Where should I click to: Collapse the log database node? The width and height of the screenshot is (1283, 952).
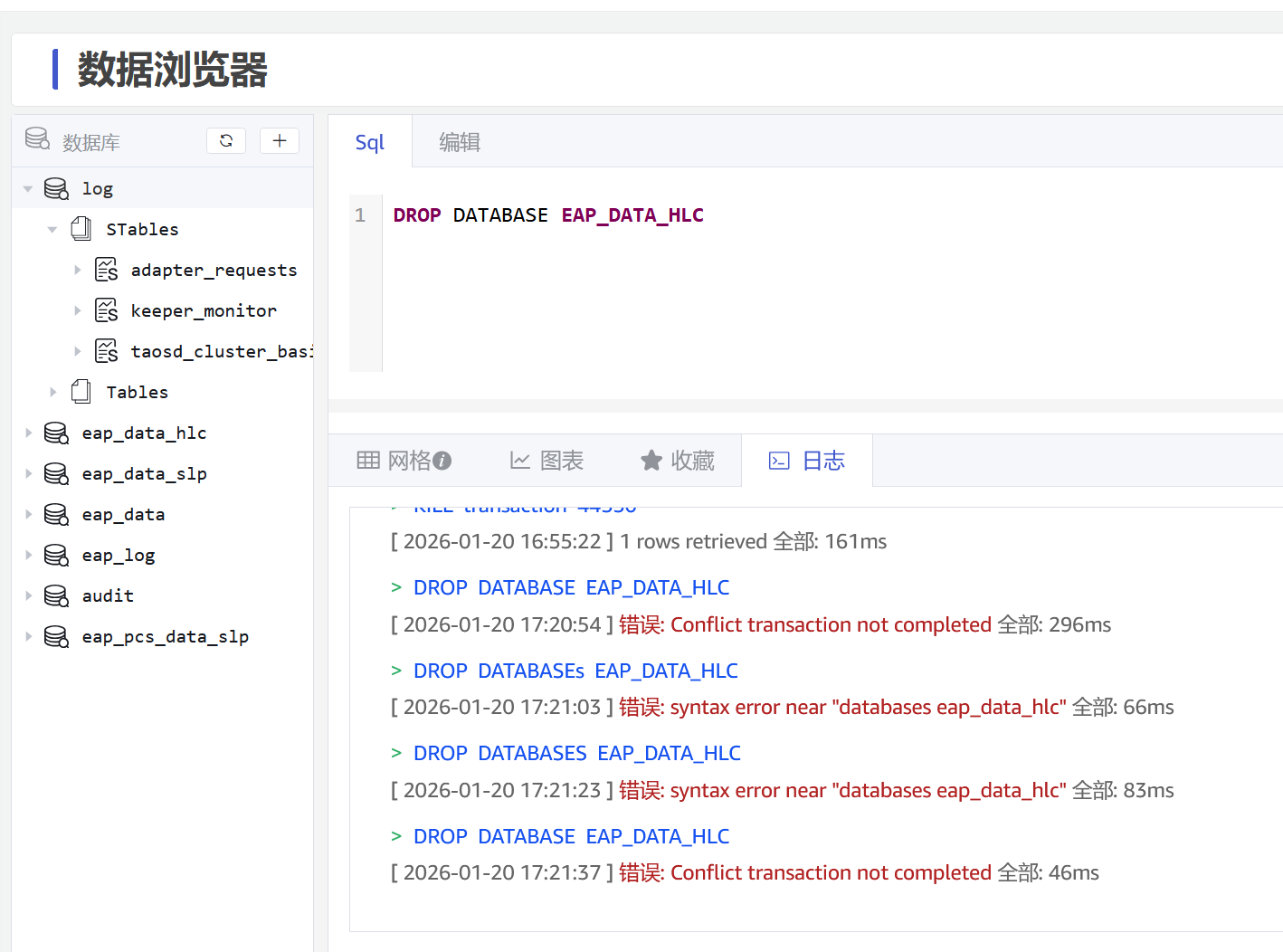pyautogui.click(x=28, y=189)
